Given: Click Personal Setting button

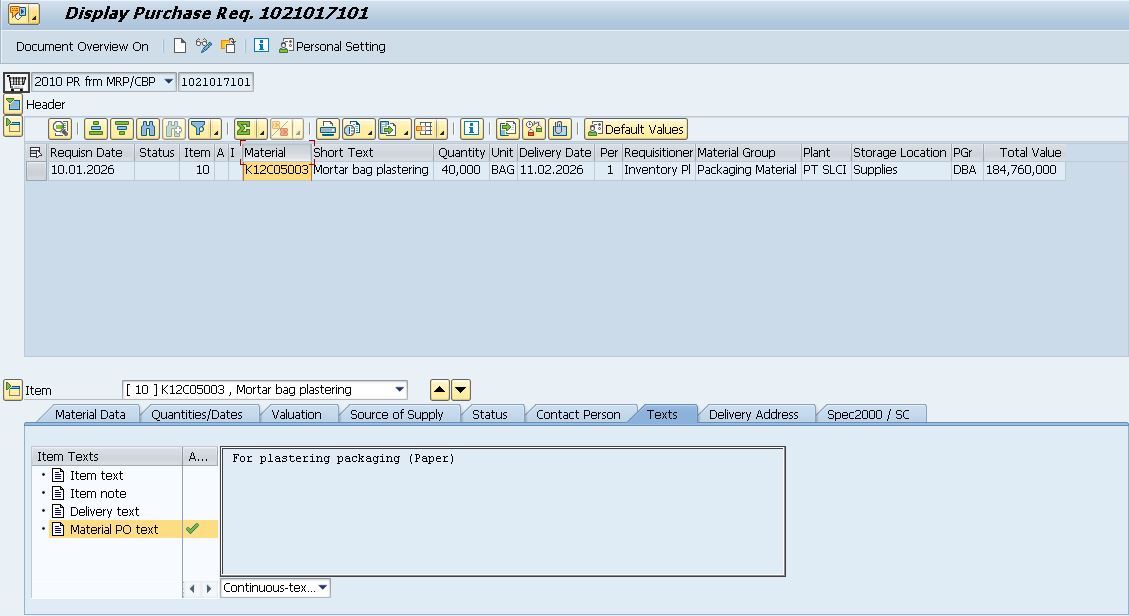Looking at the screenshot, I should (x=332, y=46).
